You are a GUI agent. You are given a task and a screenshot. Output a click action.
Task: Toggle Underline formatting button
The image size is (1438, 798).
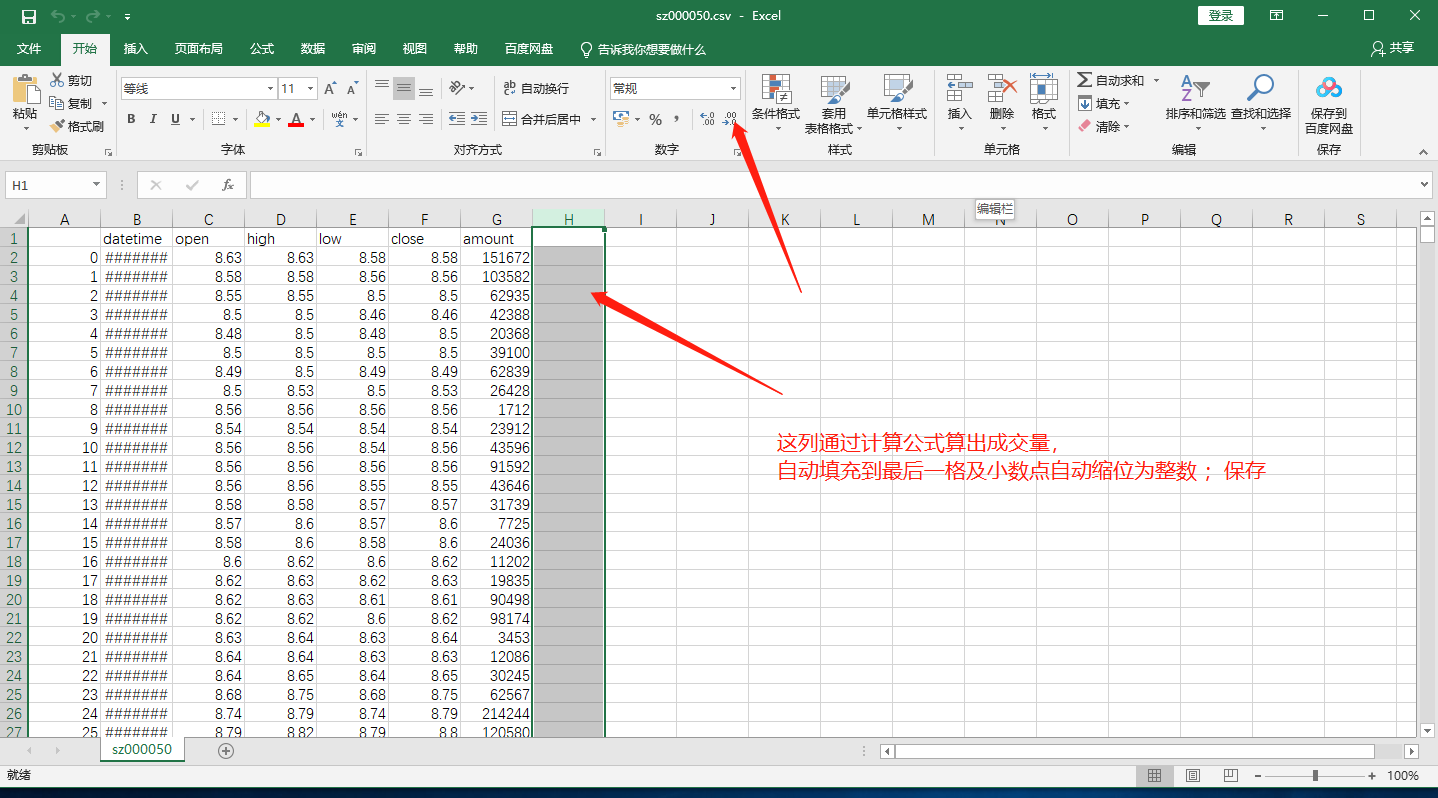click(x=176, y=119)
